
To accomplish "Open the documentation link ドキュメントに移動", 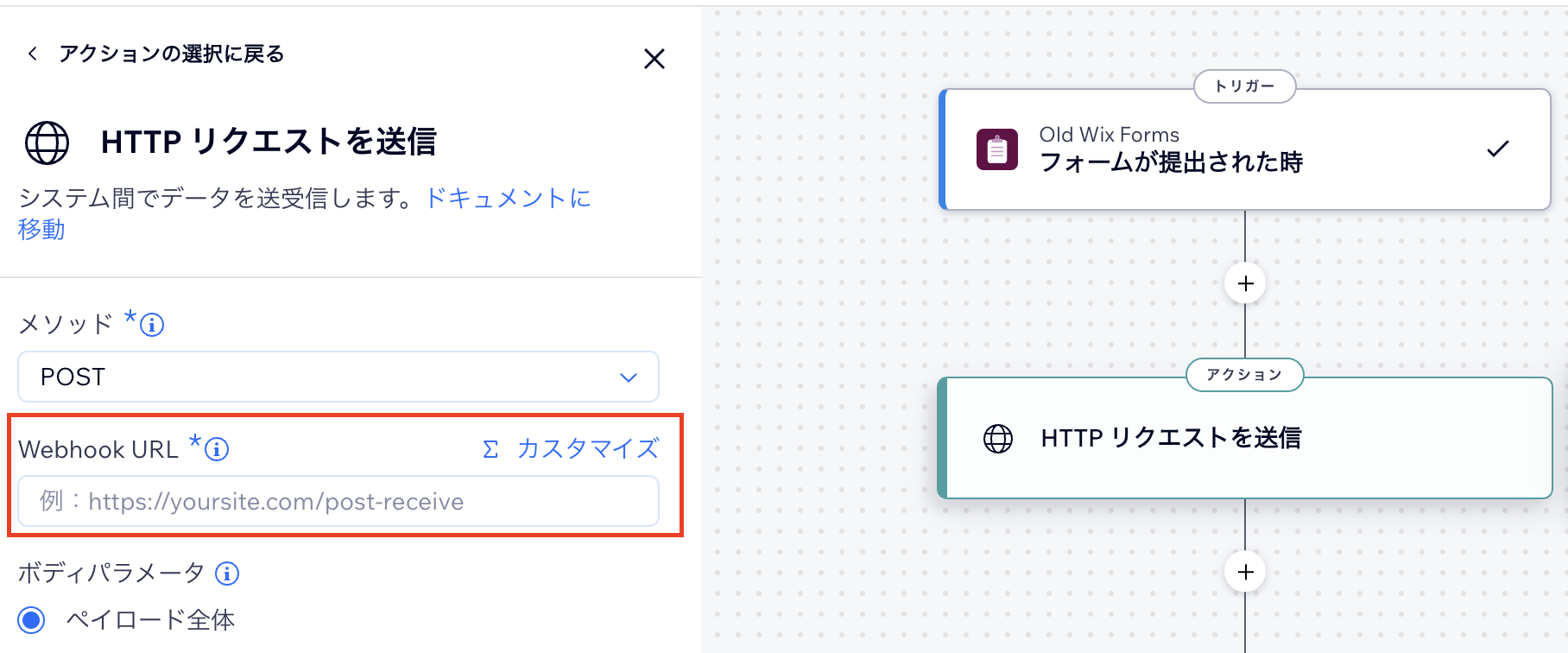I will 508,199.
